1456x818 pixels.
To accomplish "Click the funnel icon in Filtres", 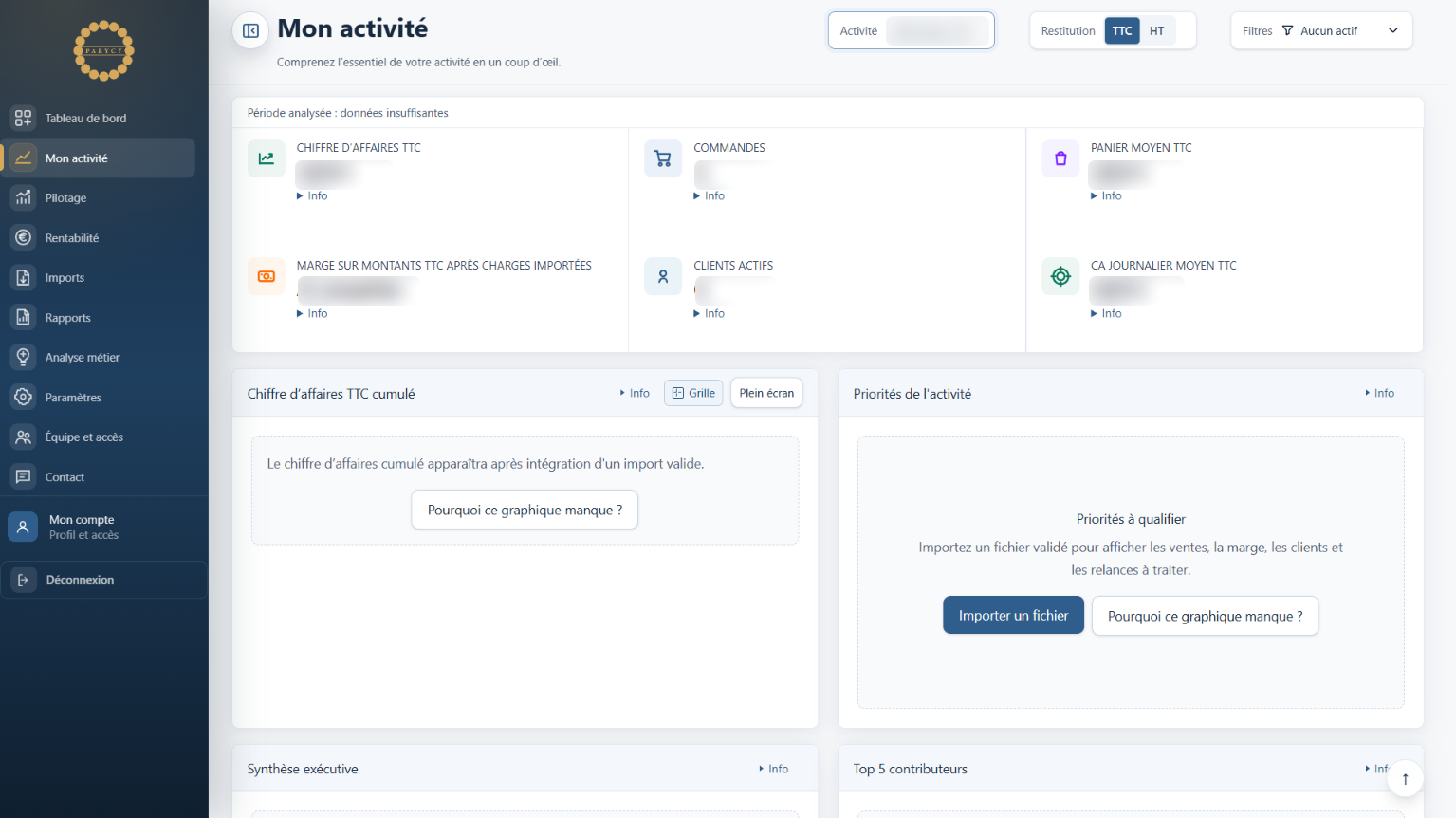I will pyautogui.click(x=1287, y=30).
